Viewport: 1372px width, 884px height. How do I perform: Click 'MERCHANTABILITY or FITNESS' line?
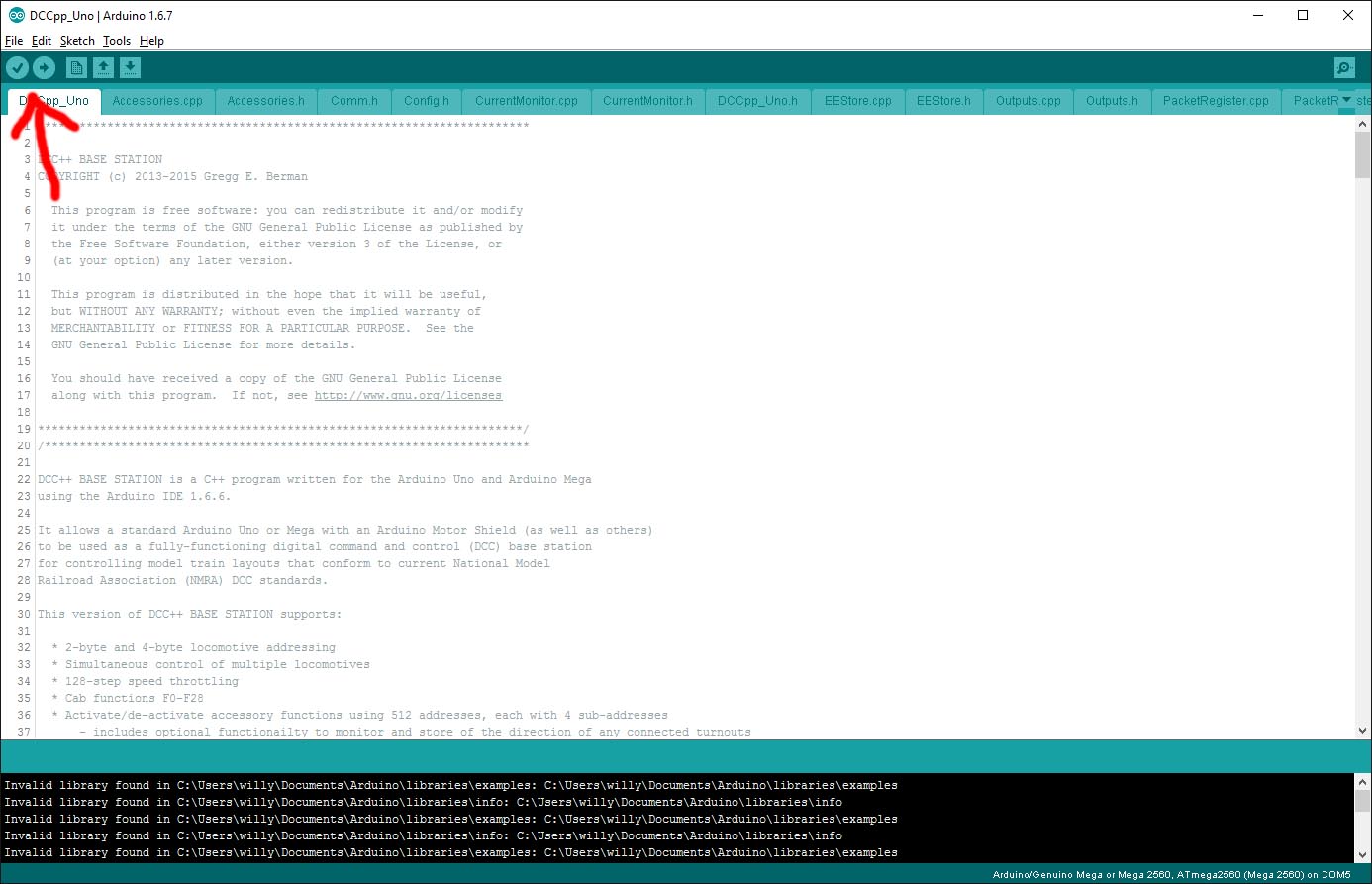pos(262,328)
